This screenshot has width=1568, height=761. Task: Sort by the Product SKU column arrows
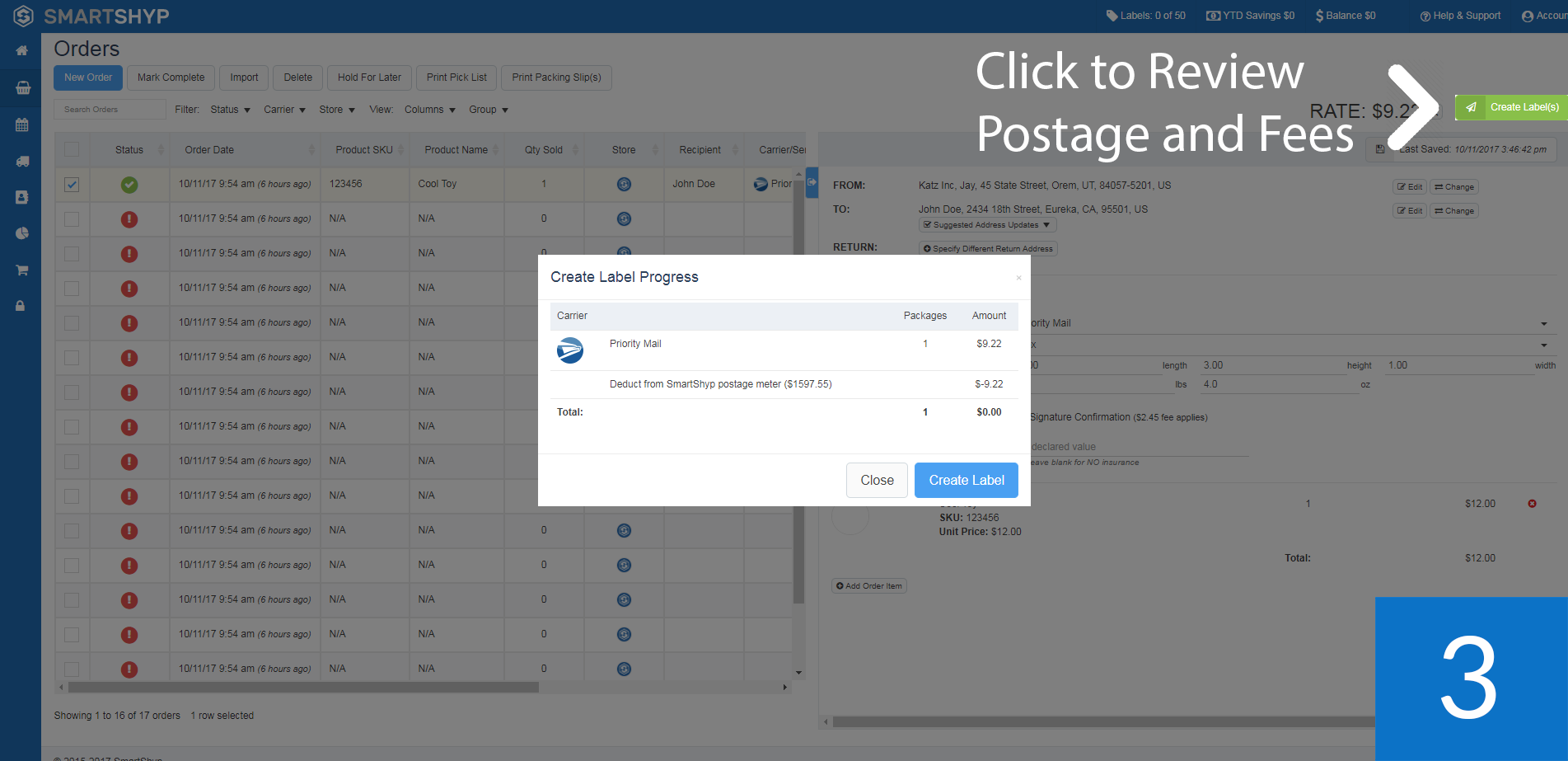(x=401, y=150)
